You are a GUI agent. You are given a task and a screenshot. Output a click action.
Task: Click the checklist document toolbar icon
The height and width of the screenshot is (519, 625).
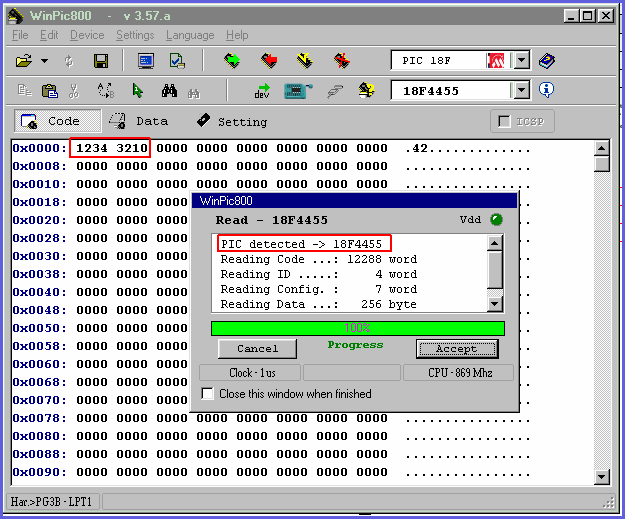pyautogui.click(x=177, y=61)
